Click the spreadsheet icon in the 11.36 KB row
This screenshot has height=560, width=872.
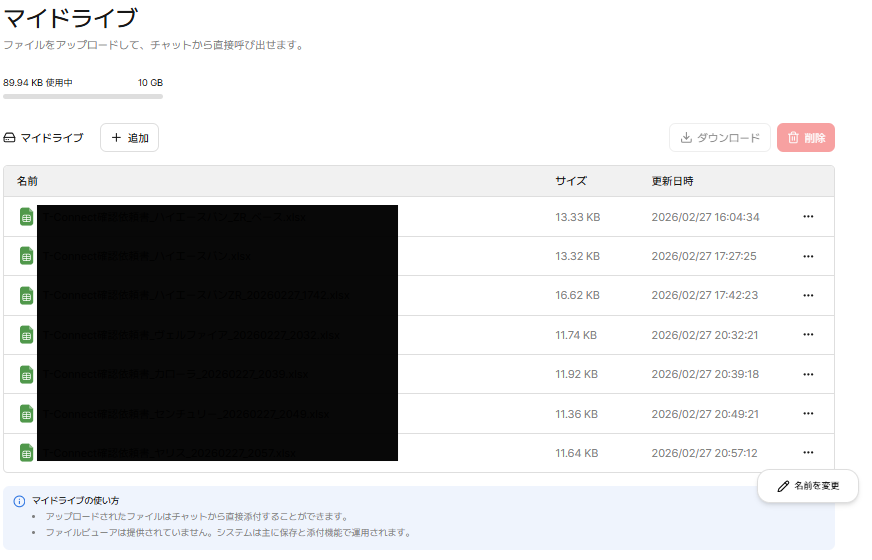26,414
